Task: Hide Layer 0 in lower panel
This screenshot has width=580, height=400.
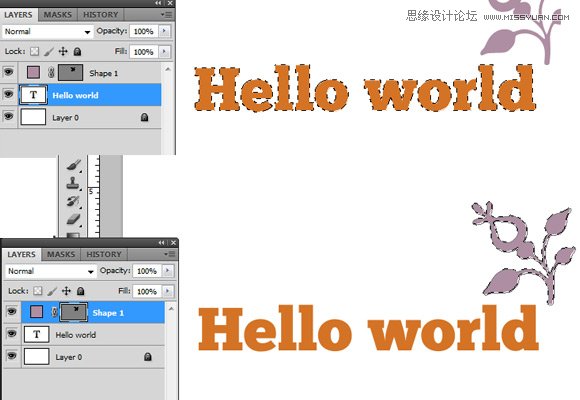Action: pyautogui.click(x=11, y=356)
